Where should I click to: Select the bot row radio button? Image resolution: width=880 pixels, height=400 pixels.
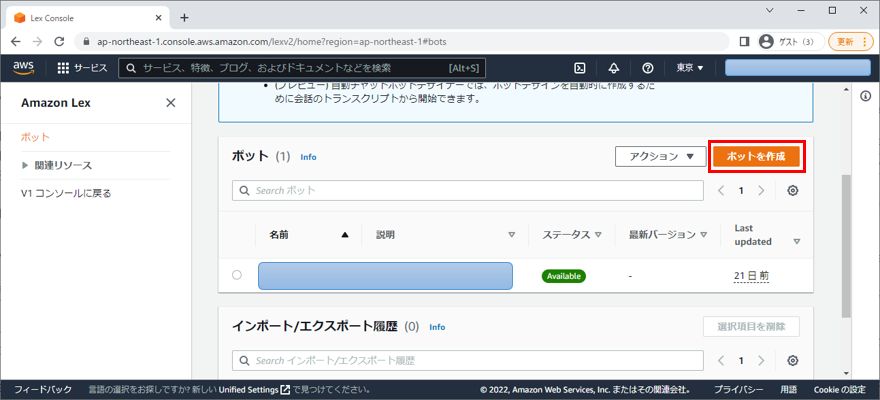(x=237, y=275)
